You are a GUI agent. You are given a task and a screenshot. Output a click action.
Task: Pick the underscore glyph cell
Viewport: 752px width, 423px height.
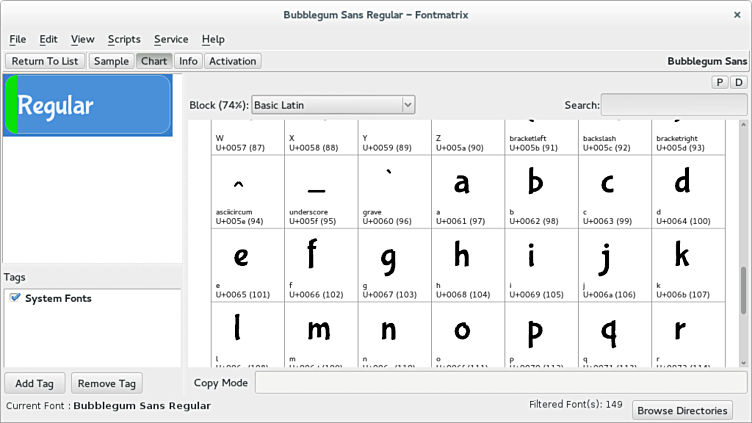click(x=321, y=192)
